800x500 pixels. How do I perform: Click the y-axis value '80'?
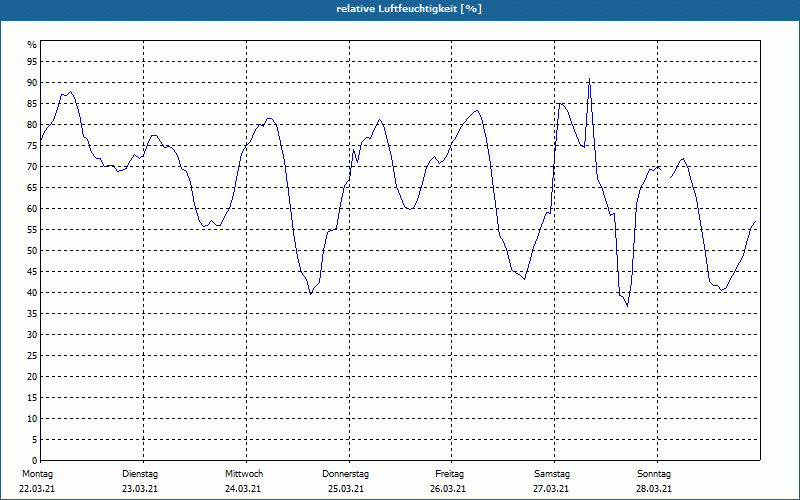coord(32,124)
